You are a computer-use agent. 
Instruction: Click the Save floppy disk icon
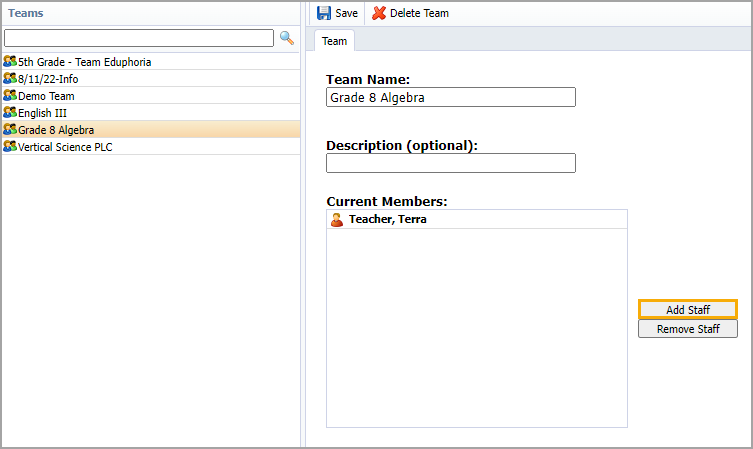pyautogui.click(x=324, y=13)
